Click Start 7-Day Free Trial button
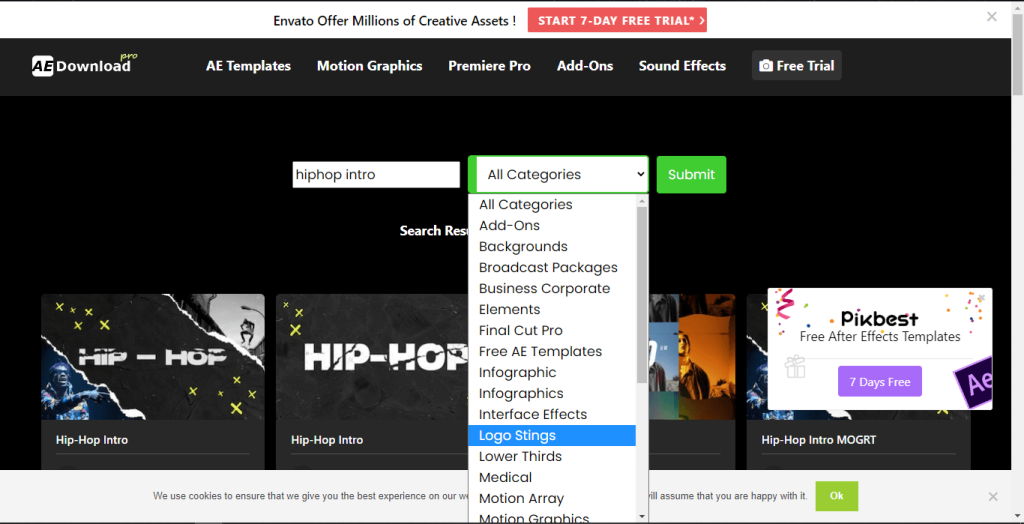Screen dimensions: 1024x524 point(617,20)
